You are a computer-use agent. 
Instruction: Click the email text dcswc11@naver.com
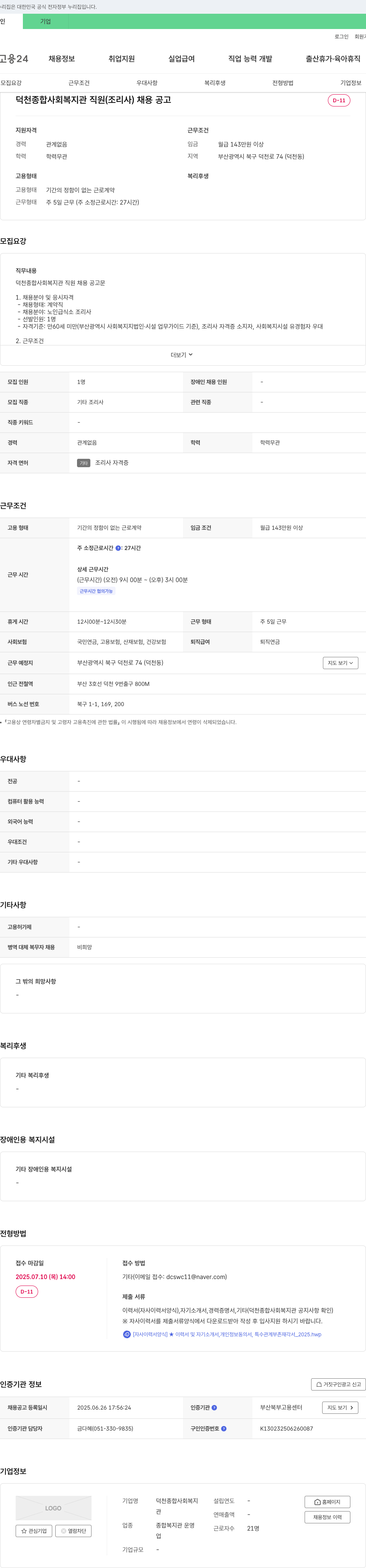tap(196, 1276)
